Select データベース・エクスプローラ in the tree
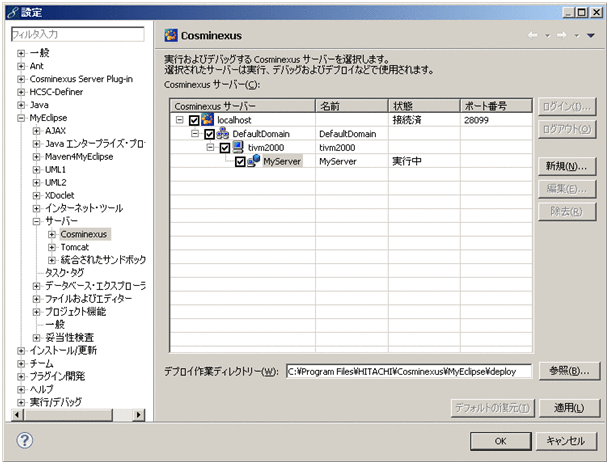611x465 pixels. point(95,286)
